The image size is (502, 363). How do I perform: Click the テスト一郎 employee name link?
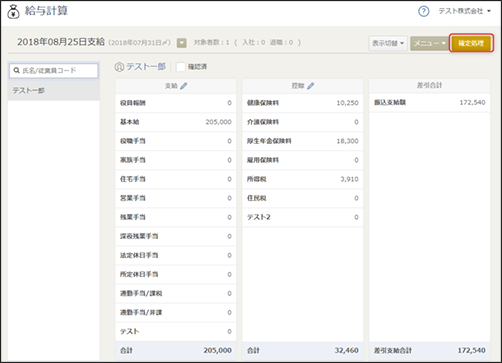coord(146,67)
